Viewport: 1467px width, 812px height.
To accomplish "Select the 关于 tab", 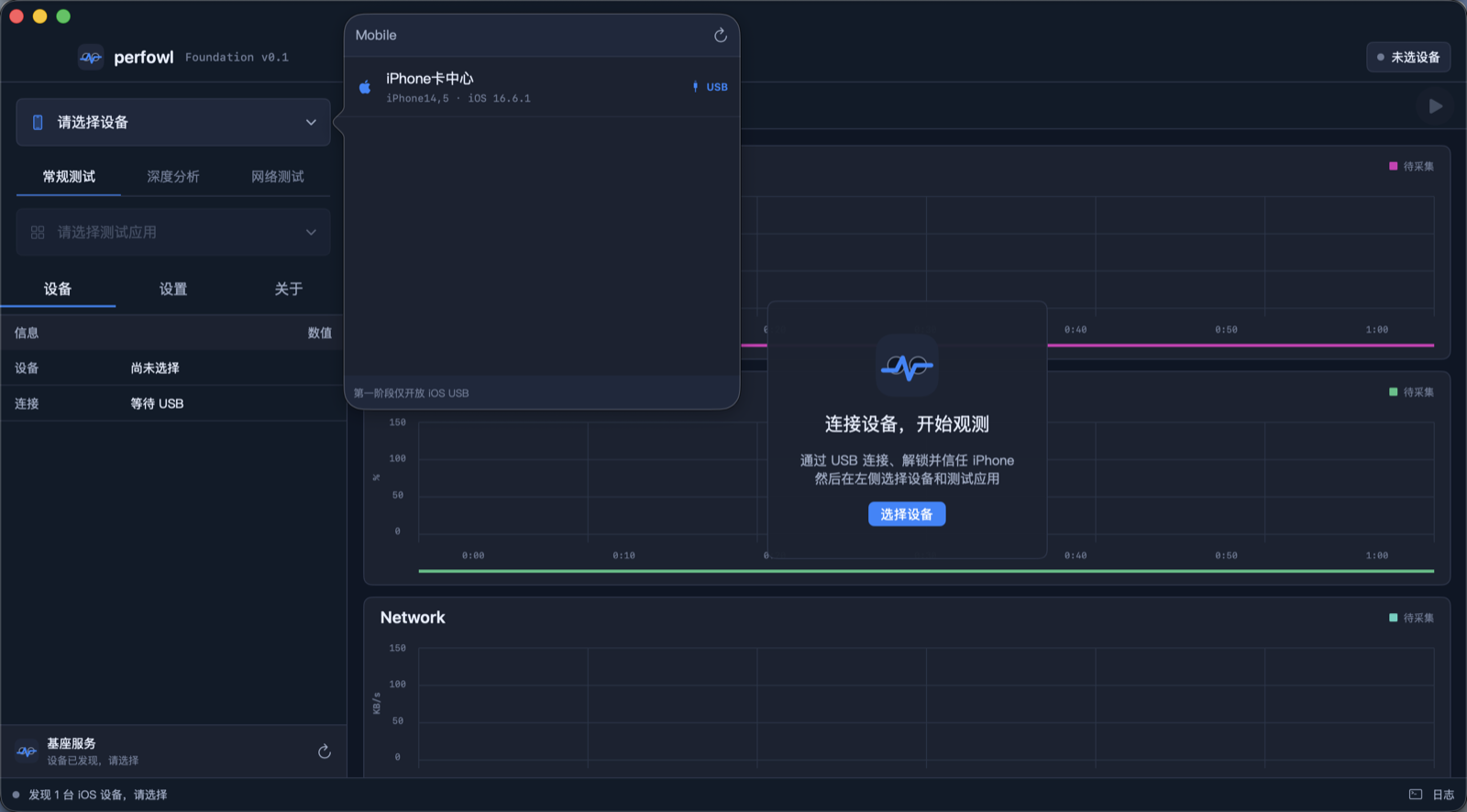I will tap(289, 289).
